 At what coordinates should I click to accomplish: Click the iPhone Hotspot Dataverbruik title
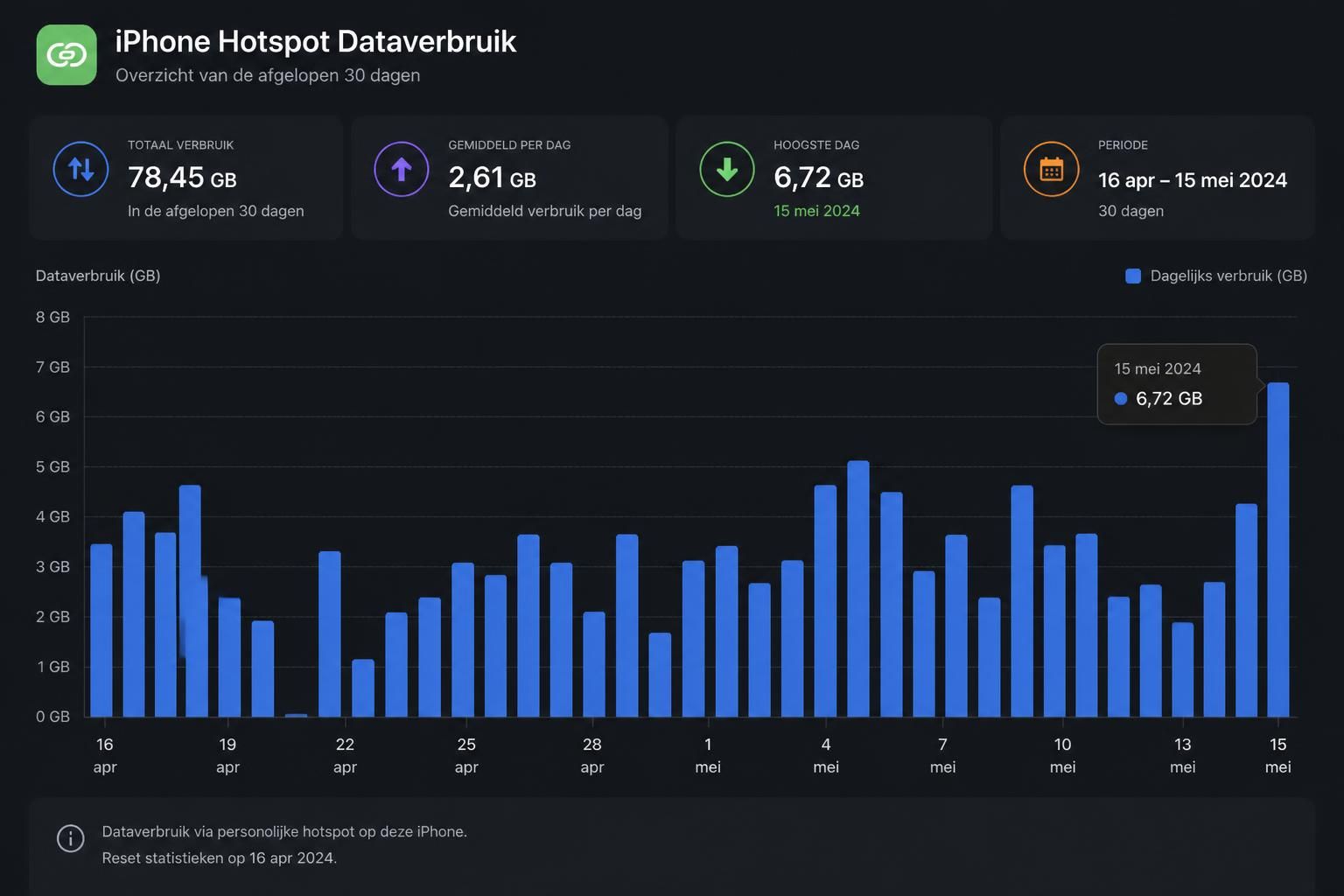click(316, 41)
